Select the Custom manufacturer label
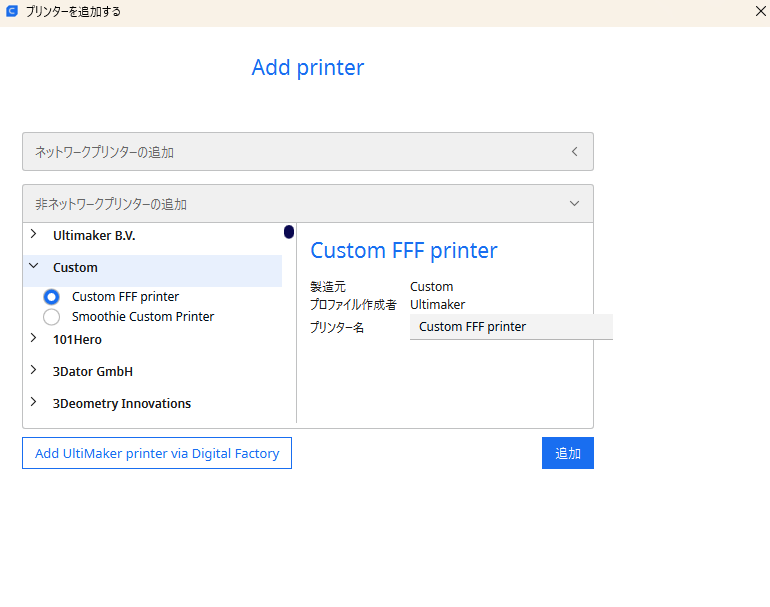The height and width of the screenshot is (607, 770). [75, 268]
